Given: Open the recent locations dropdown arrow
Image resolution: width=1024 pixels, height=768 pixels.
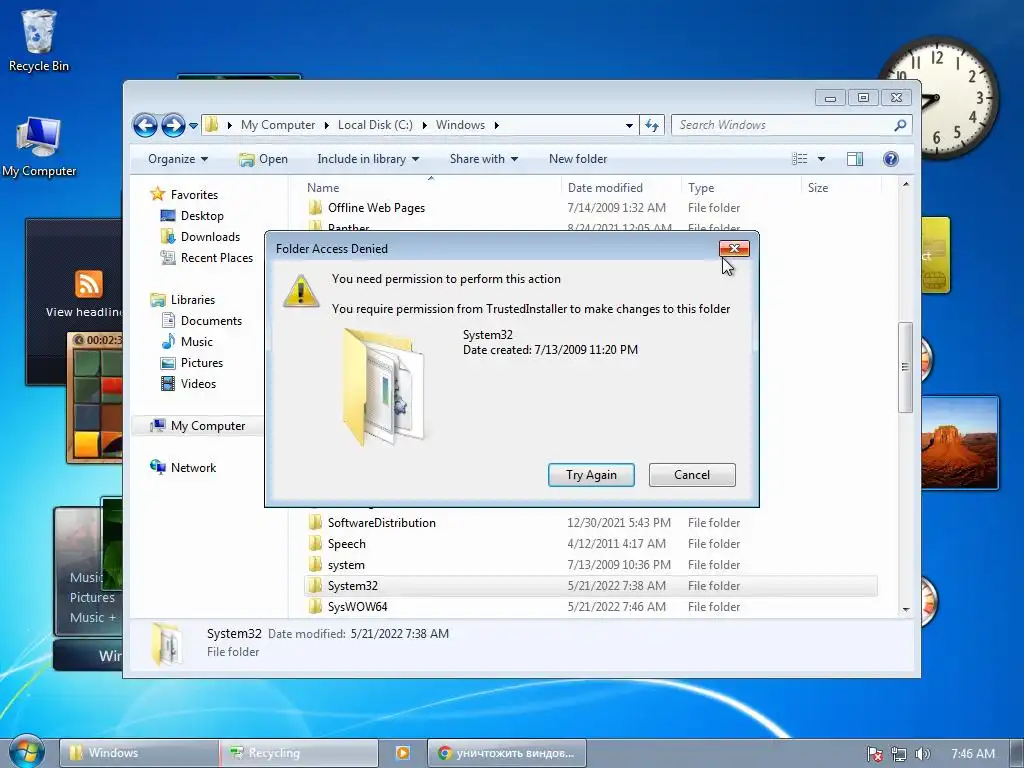Looking at the screenshot, I should click(193, 125).
